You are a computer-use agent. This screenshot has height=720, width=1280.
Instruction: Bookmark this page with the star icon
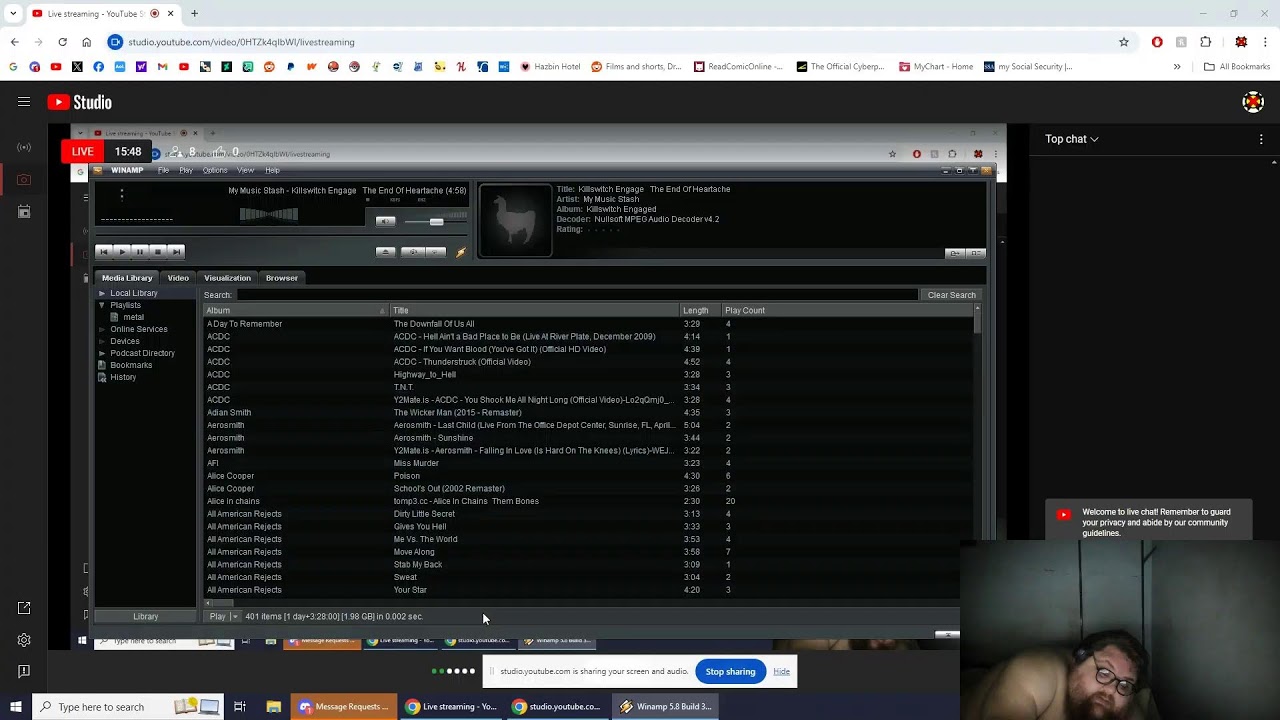point(1124,42)
